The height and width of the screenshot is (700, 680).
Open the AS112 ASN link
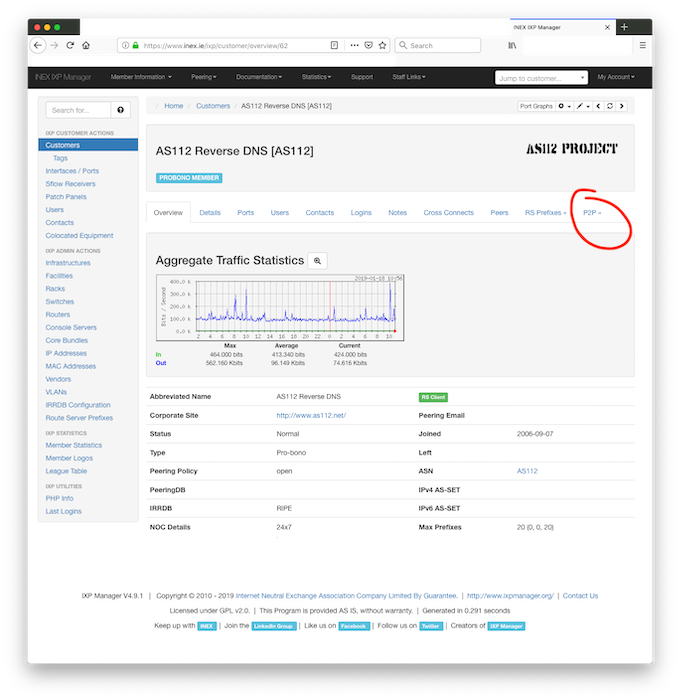click(527, 471)
